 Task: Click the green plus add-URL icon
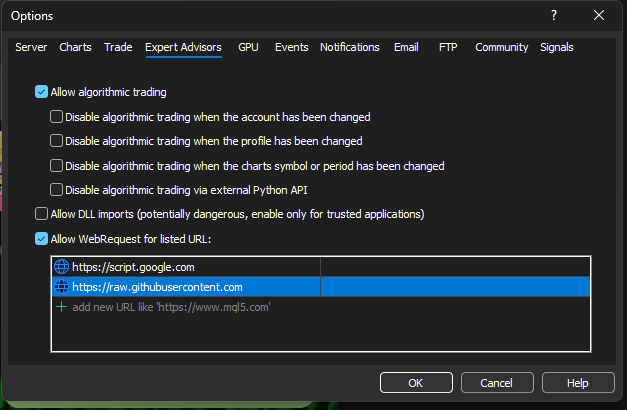tap(61, 307)
